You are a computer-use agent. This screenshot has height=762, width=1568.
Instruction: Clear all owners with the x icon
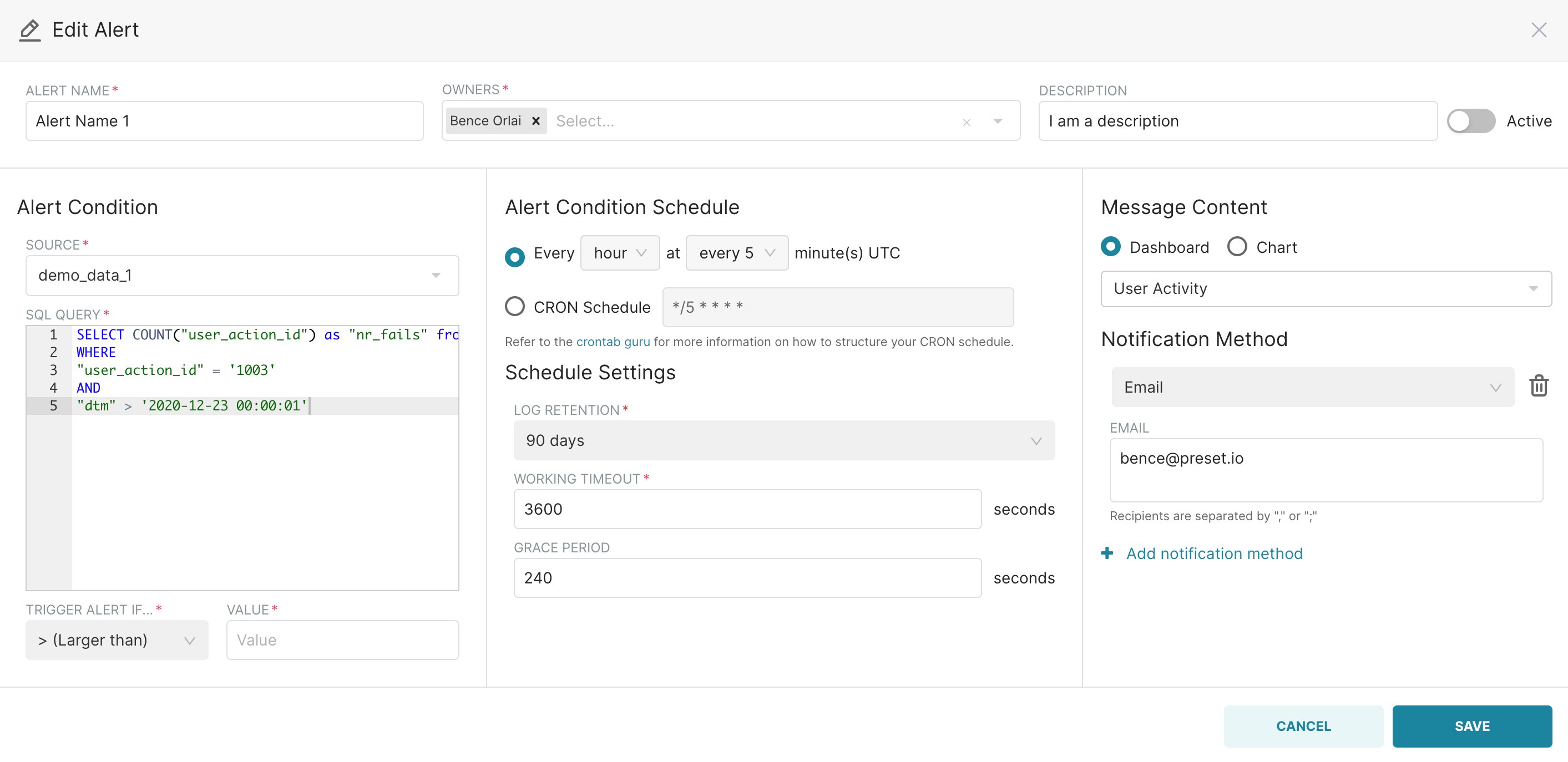967,123
